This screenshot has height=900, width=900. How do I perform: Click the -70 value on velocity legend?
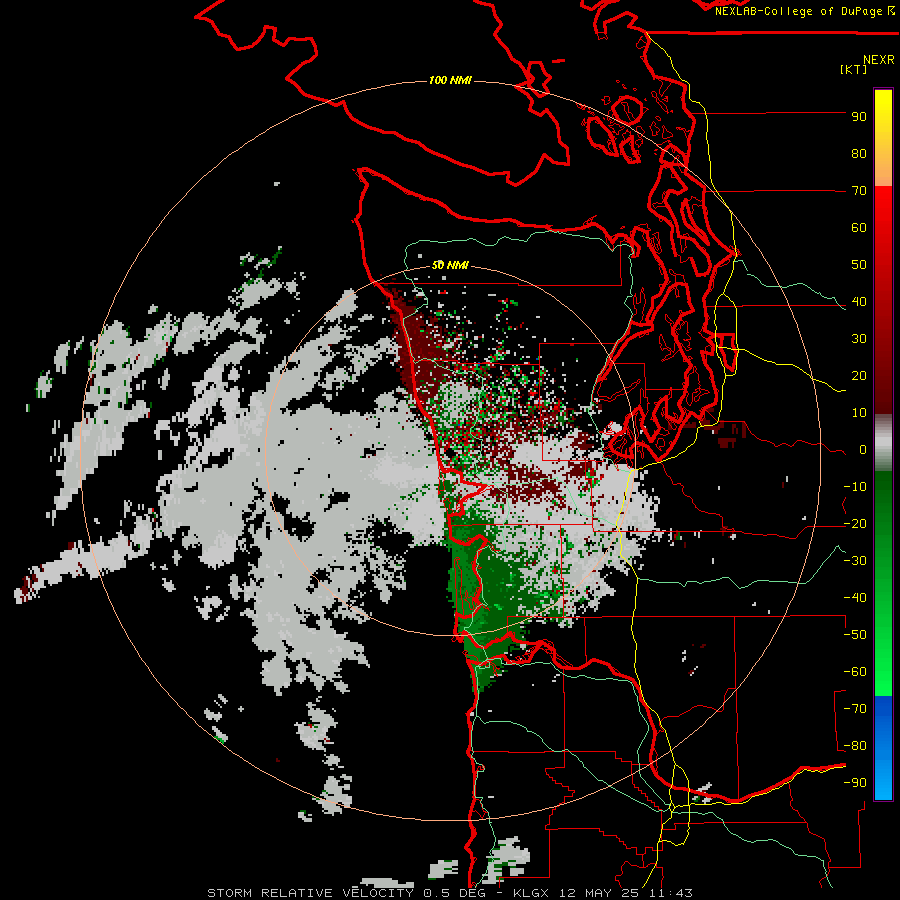(x=855, y=709)
